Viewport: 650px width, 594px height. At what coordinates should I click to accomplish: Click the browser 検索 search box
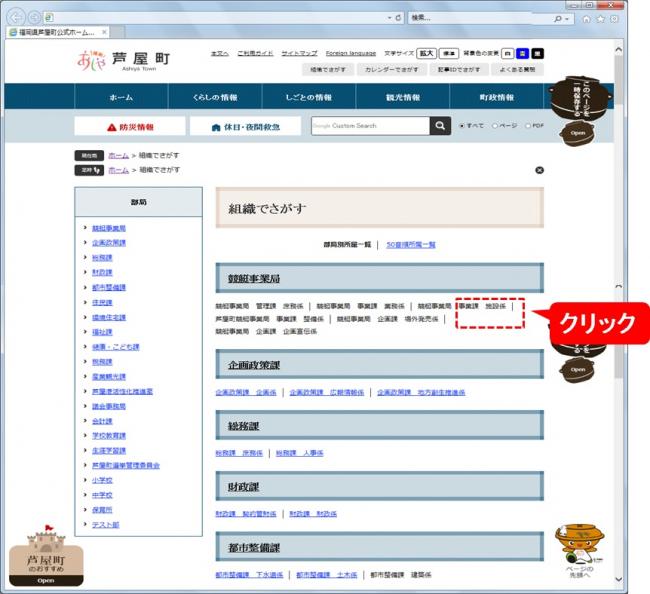coord(481,18)
